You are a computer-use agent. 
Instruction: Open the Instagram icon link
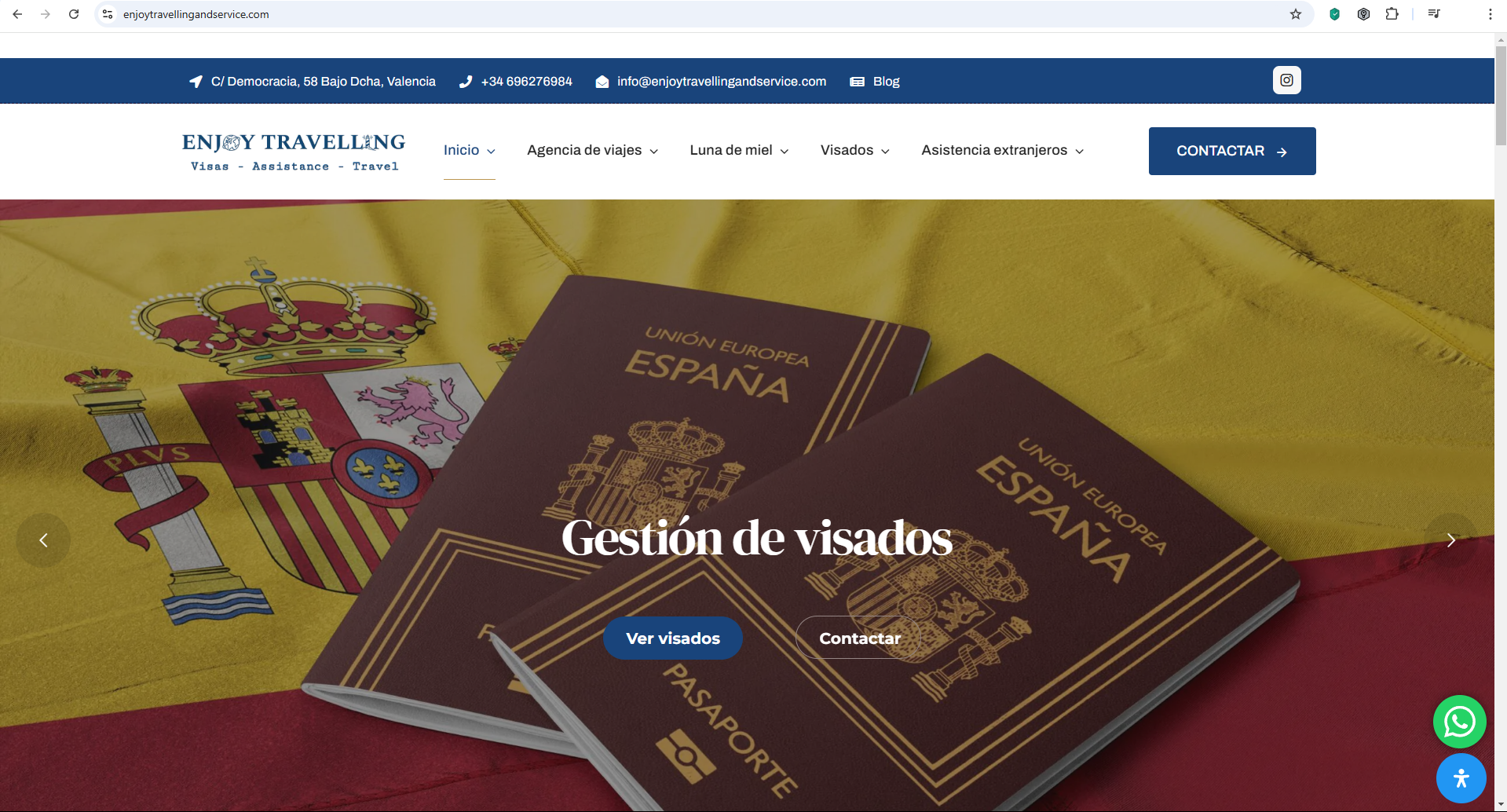(x=1286, y=80)
